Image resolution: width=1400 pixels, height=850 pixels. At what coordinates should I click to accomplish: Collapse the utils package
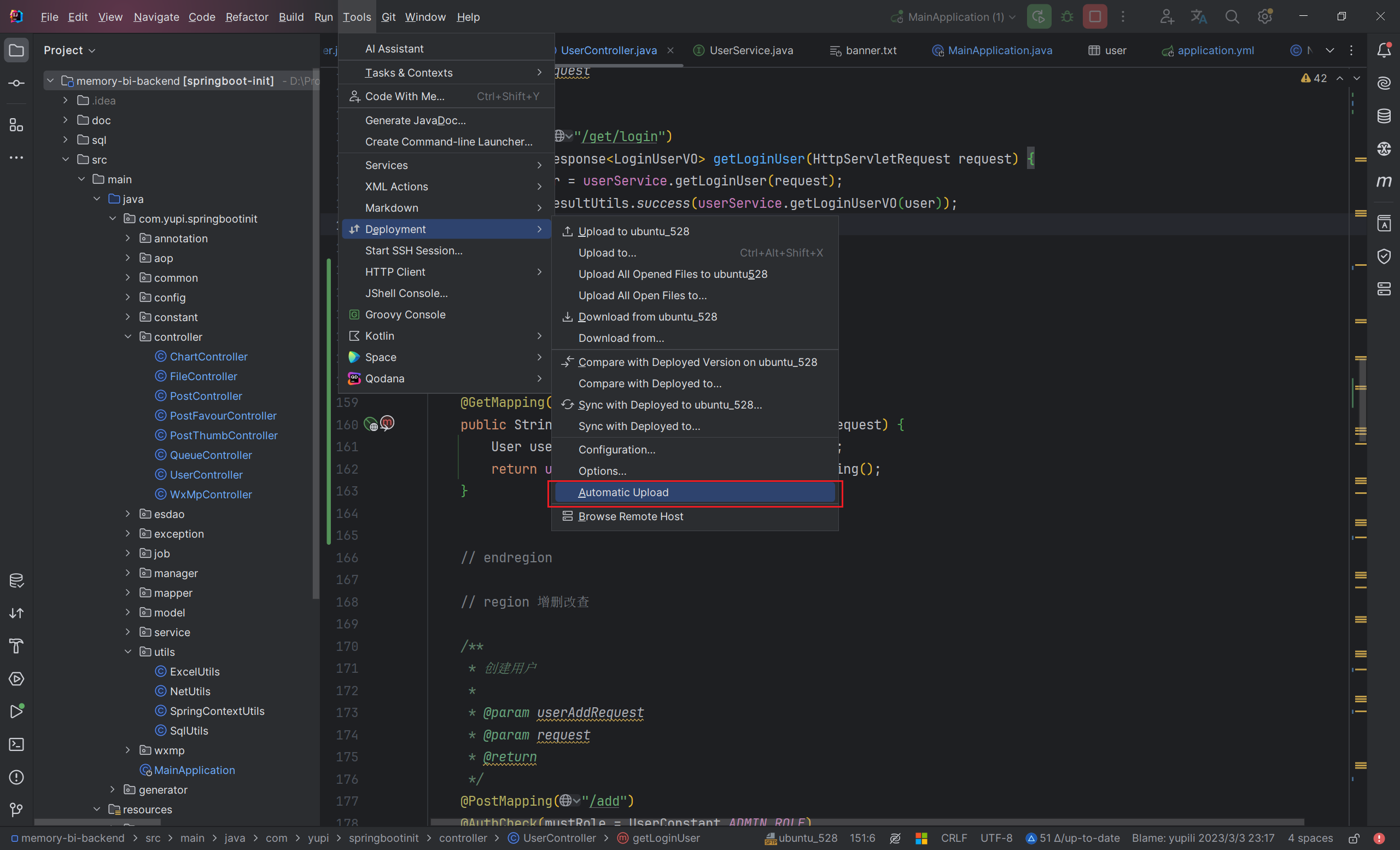point(128,651)
